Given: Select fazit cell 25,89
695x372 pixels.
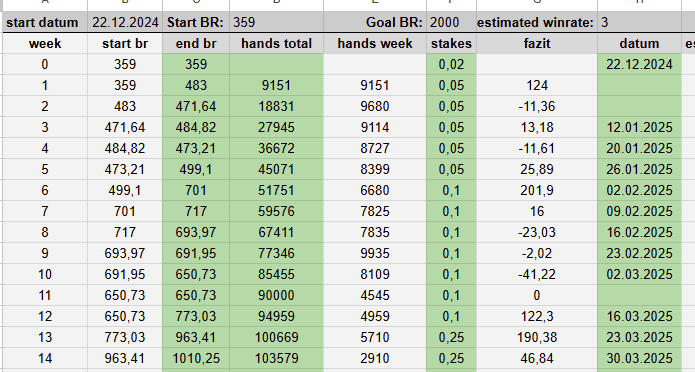Looking at the screenshot, I should click(x=537, y=169).
